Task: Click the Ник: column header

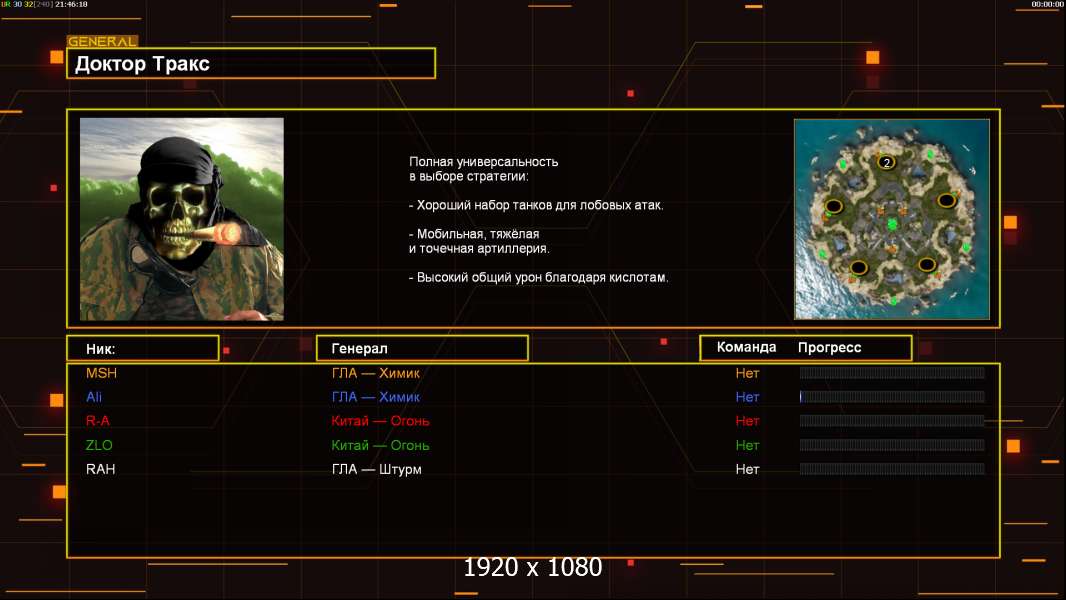Action: click(143, 349)
